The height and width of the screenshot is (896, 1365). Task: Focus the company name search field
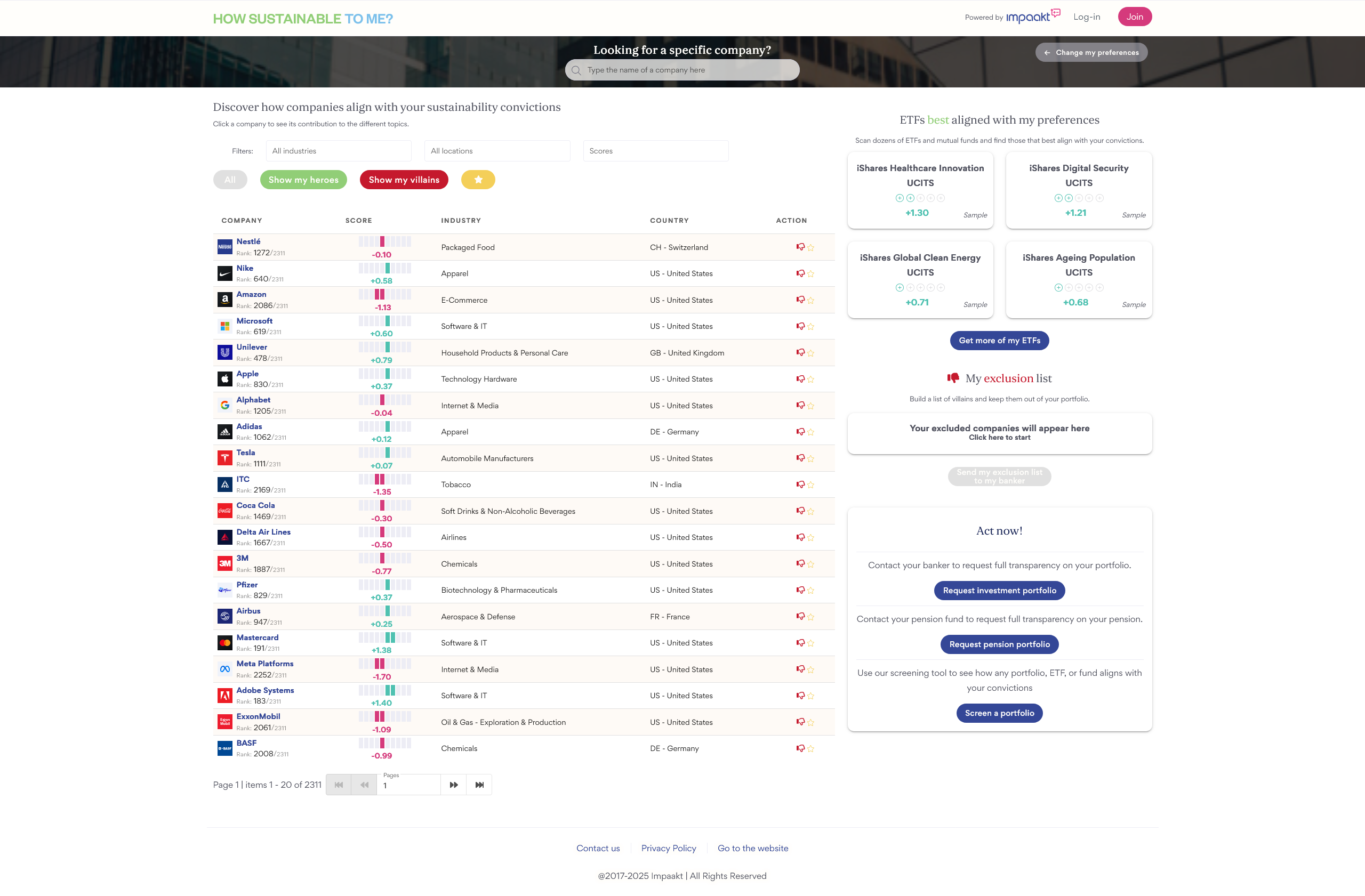(x=682, y=70)
